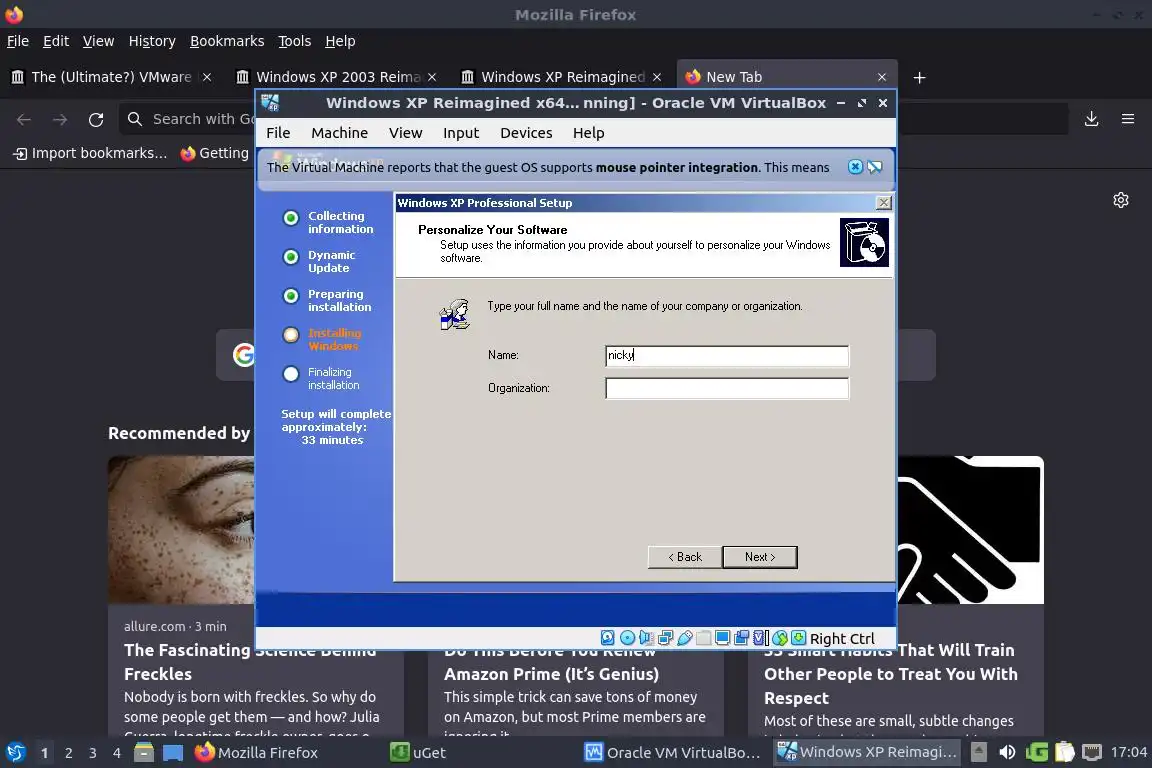Click the Back button in XP Setup

click(x=685, y=557)
